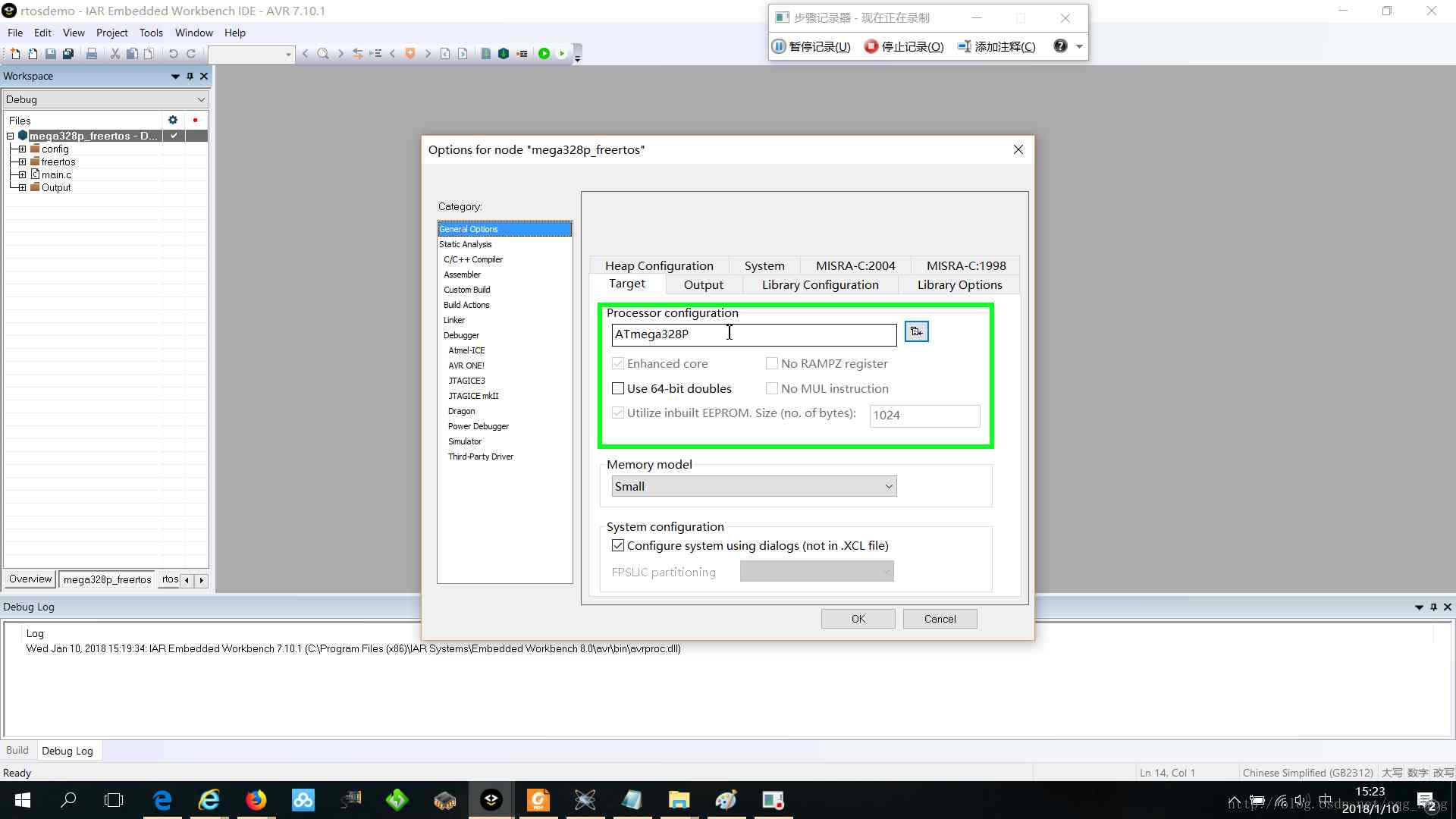Click the Debug without Downloading small play icon
1456x819 pixels.
(562, 54)
